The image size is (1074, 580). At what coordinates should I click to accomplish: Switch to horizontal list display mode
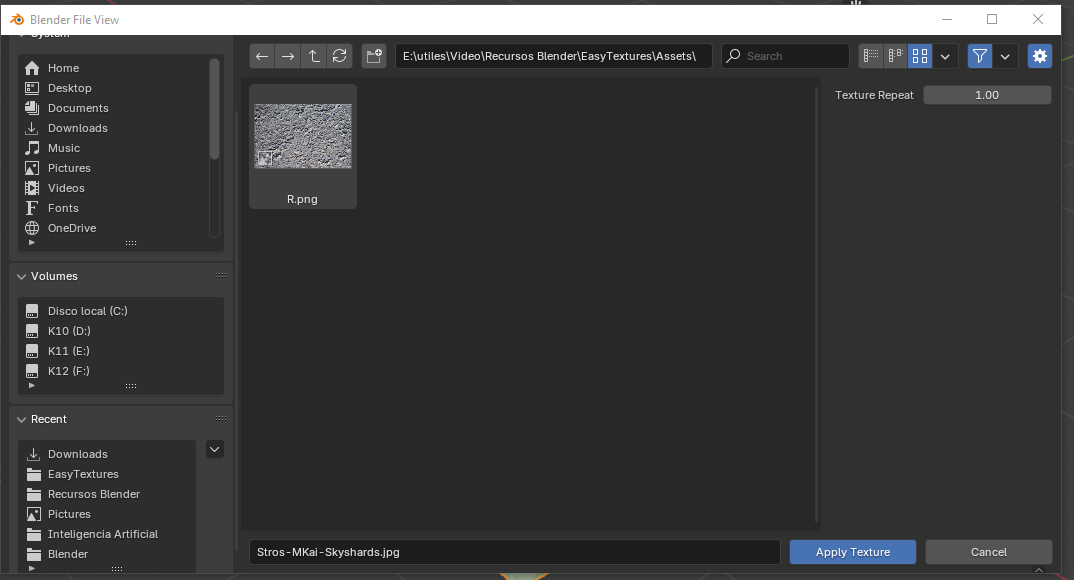[x=894, y=56]
